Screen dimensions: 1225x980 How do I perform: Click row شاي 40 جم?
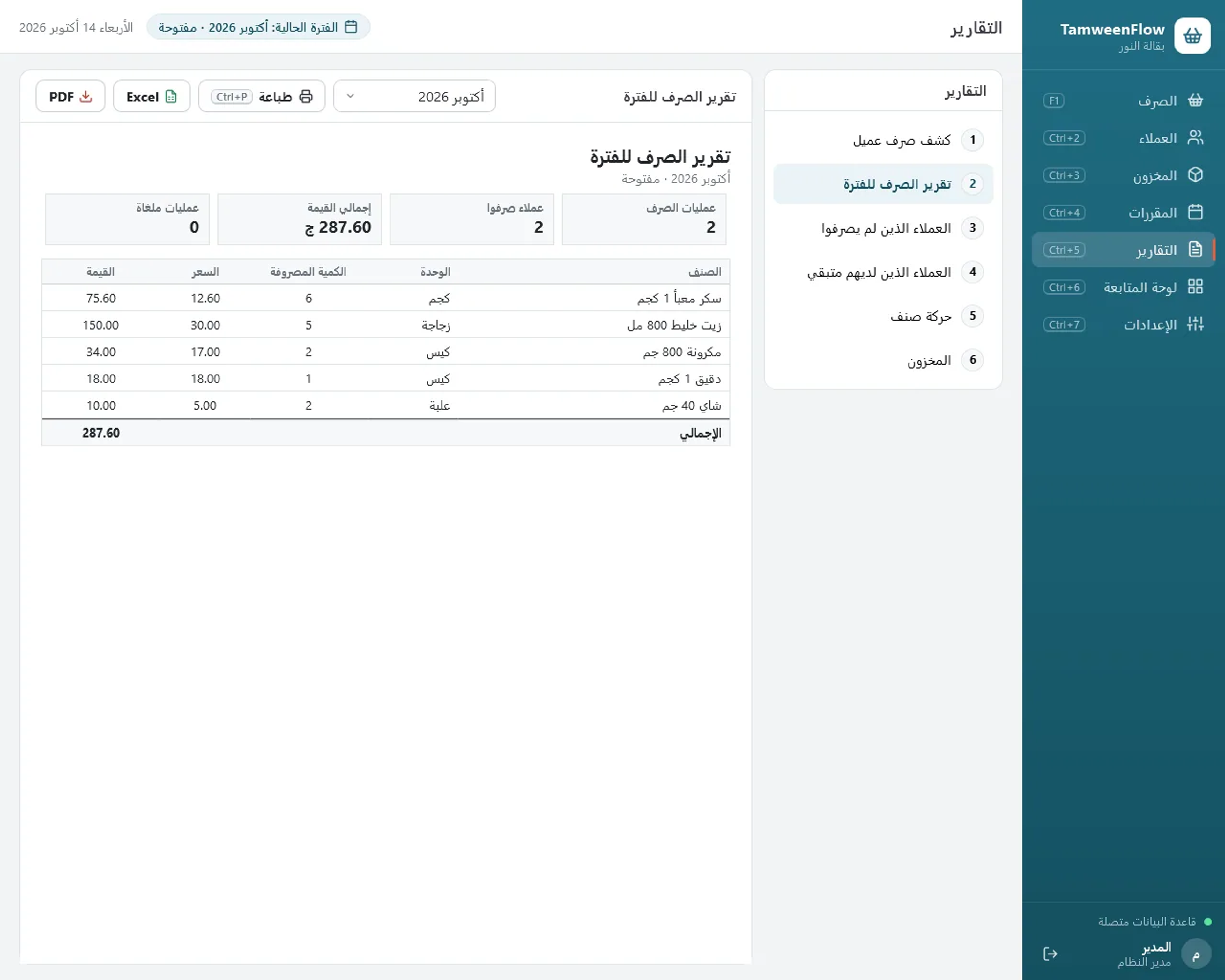pos(386,406)
